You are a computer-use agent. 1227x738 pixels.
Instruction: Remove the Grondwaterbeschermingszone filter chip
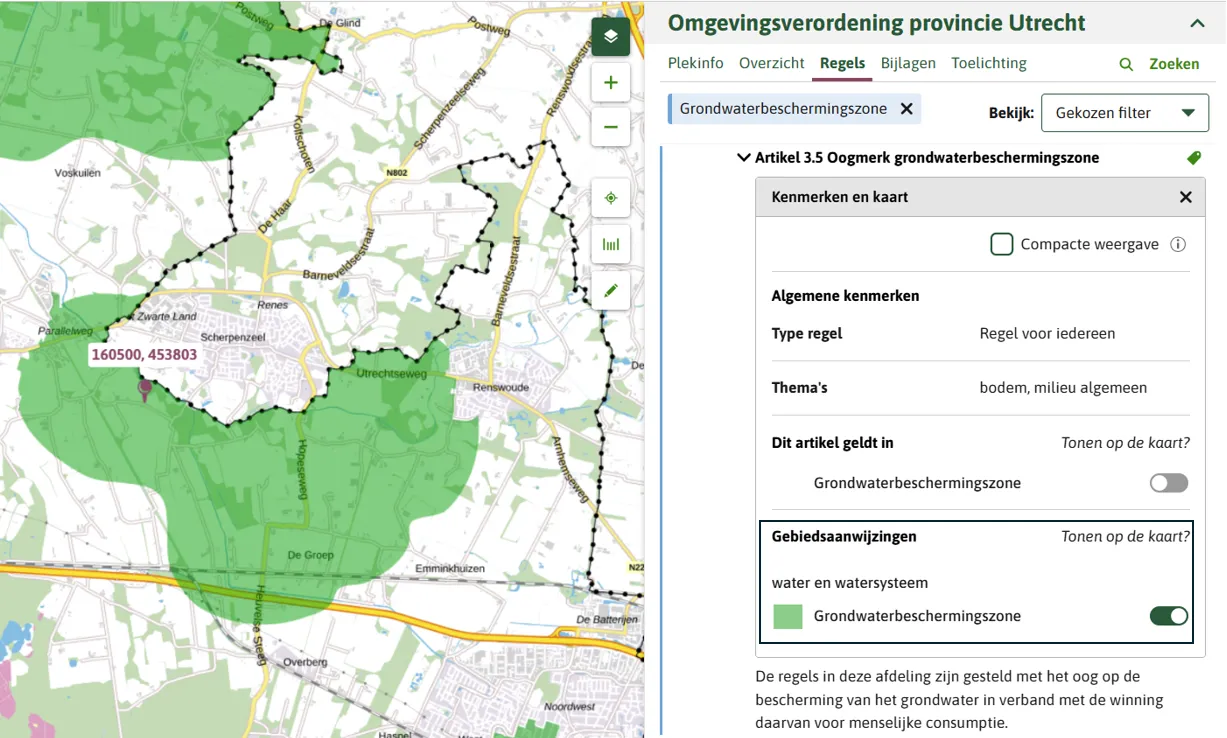coord(906,109)
